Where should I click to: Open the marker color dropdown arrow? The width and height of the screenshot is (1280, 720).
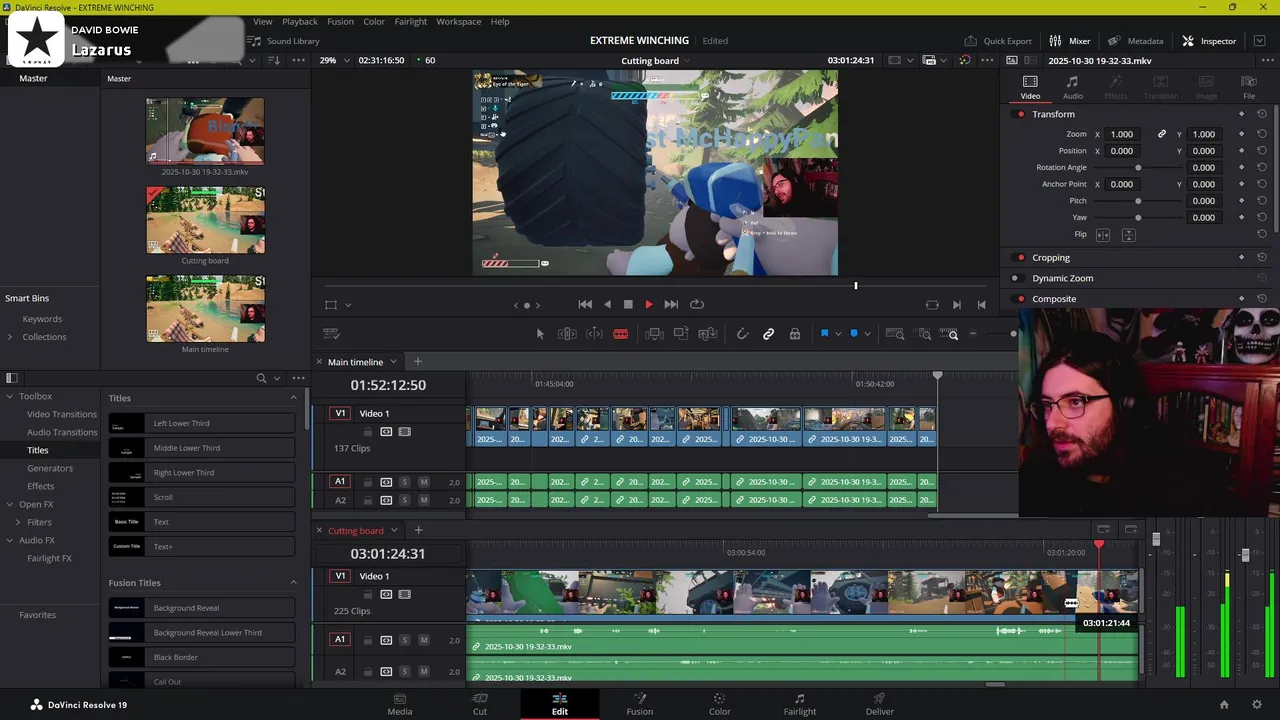click(x=867, y=334)
